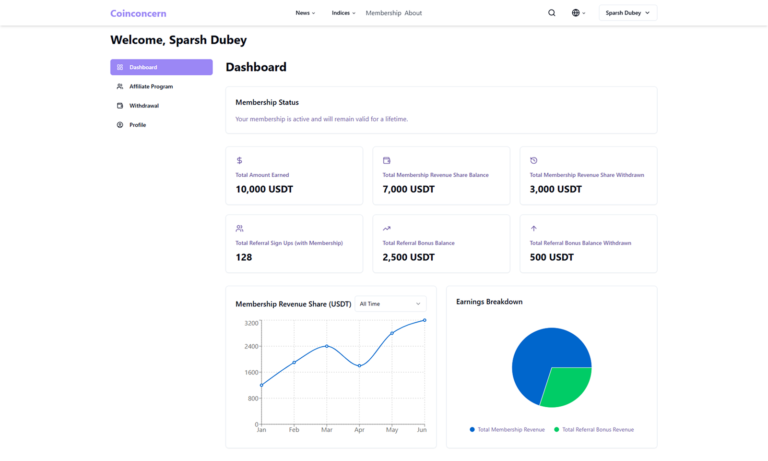Image resolution: width=768 pixels, height=461 pixels.
Task: Open the Withdrawal sidebar item
Action: 143,106
